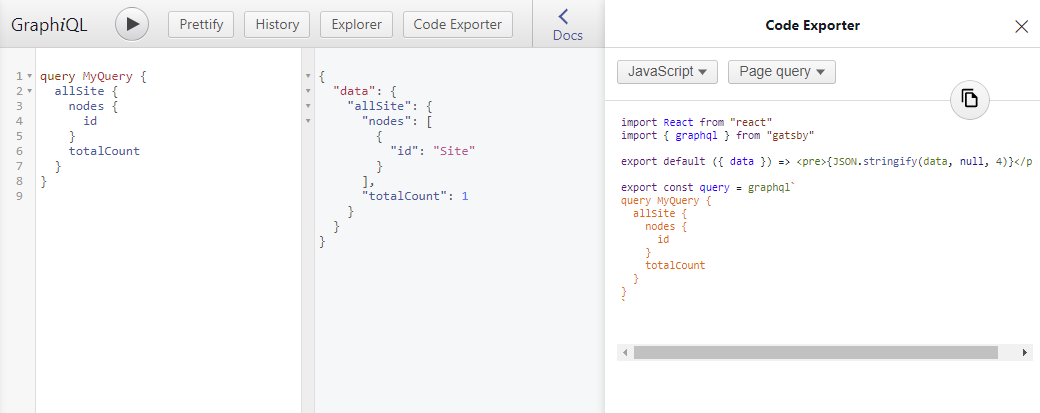Click the Prettify button
1040x413 pixels.
201,25
